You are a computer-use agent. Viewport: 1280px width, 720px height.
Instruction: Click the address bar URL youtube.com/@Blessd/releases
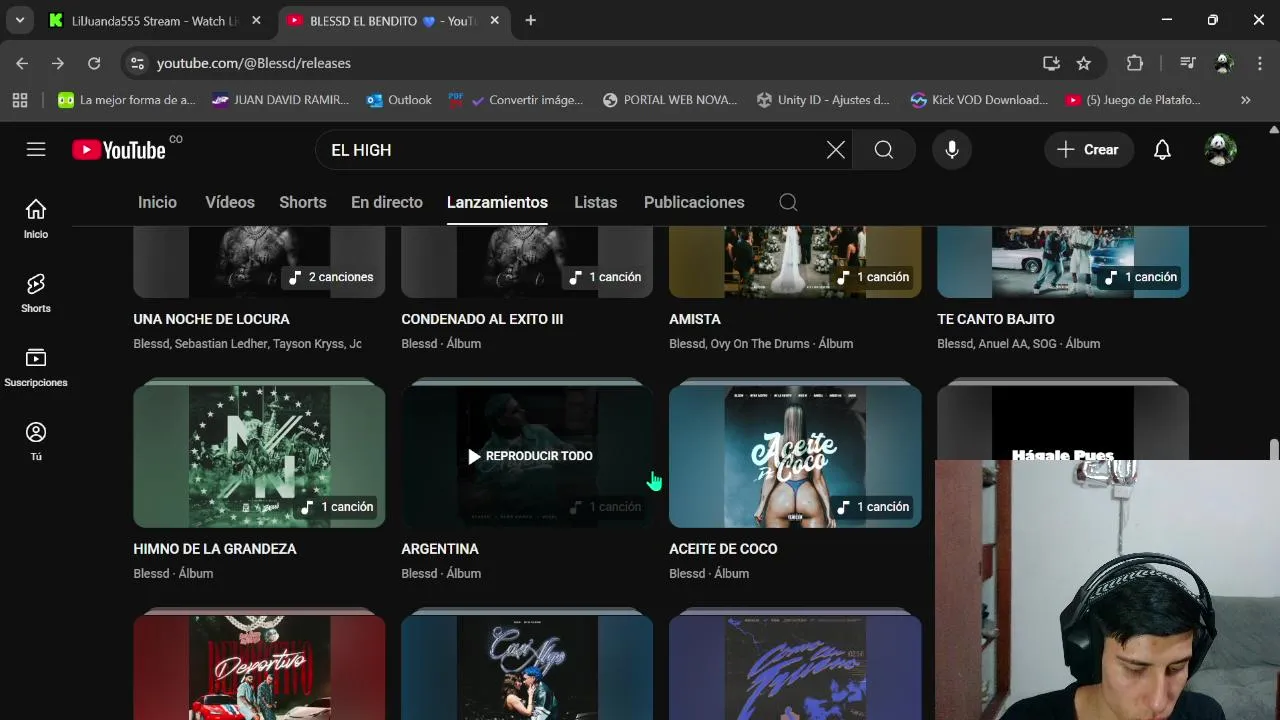[x=254, y=63]
